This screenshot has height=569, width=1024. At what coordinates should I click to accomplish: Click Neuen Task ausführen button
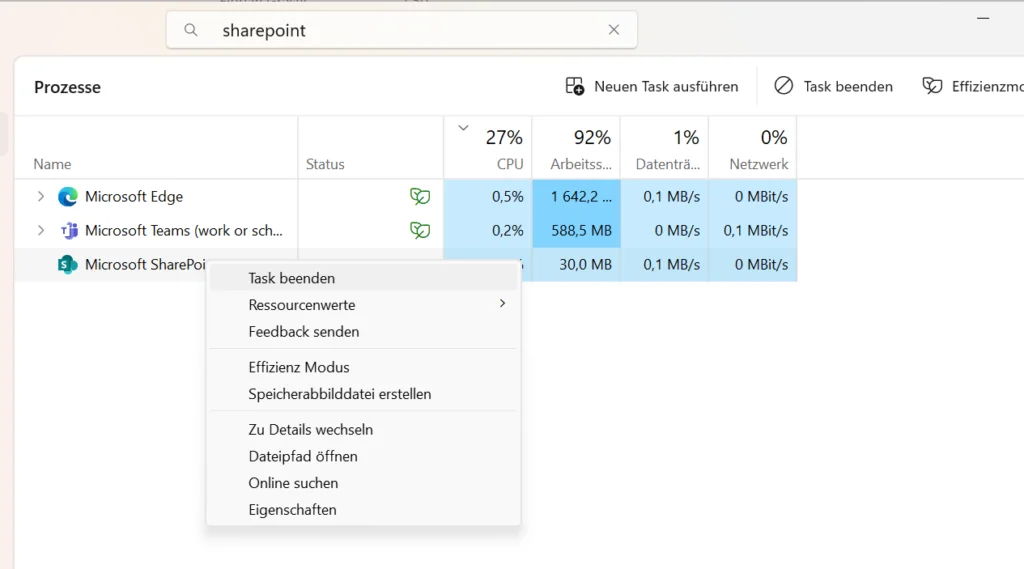652,87
